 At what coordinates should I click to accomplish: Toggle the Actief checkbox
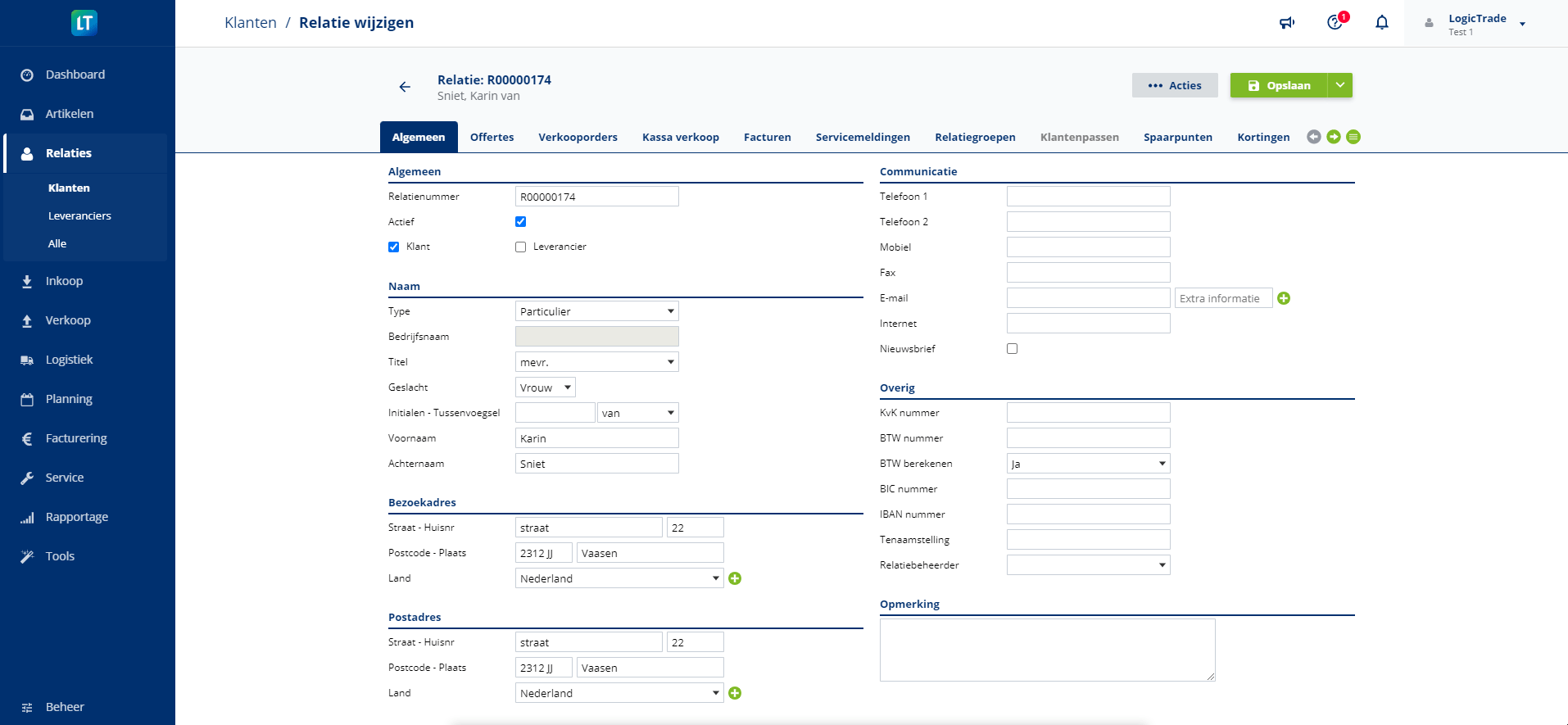[521, 222]
